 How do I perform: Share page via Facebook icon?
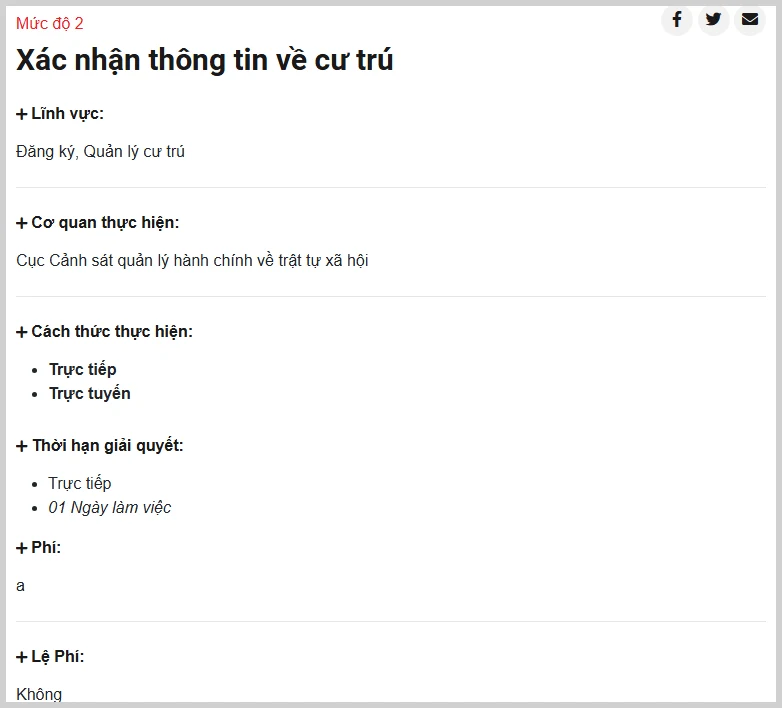pyautogui.click(x=677, y=20)
